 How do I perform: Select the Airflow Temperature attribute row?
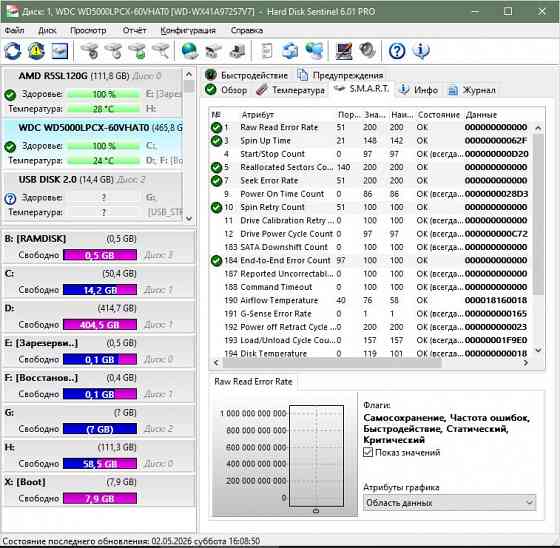pos(370,300)
